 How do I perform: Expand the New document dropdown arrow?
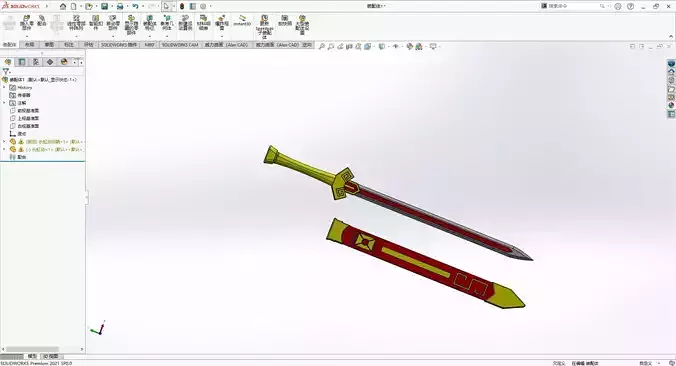[80, 6]
